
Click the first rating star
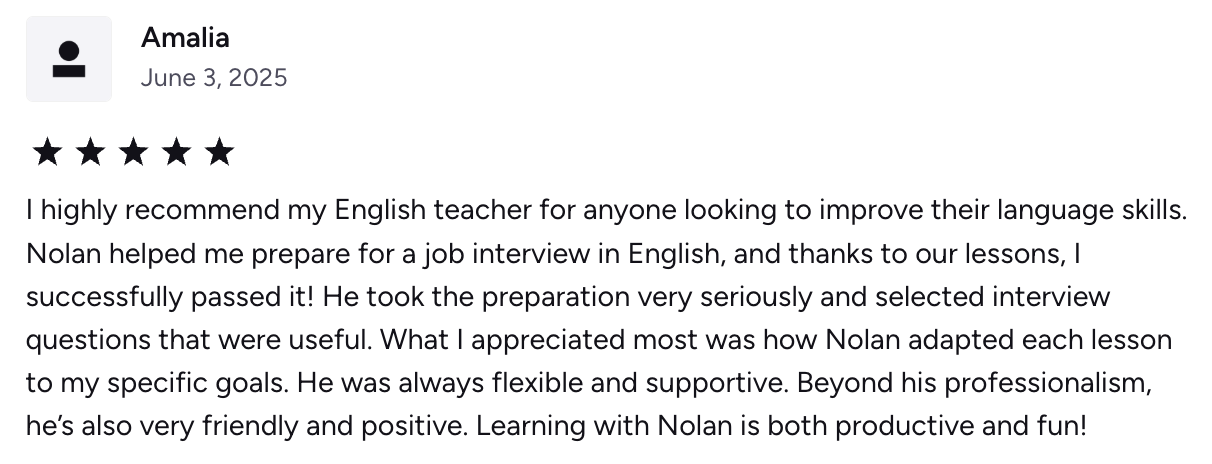(x=47, y=153)
